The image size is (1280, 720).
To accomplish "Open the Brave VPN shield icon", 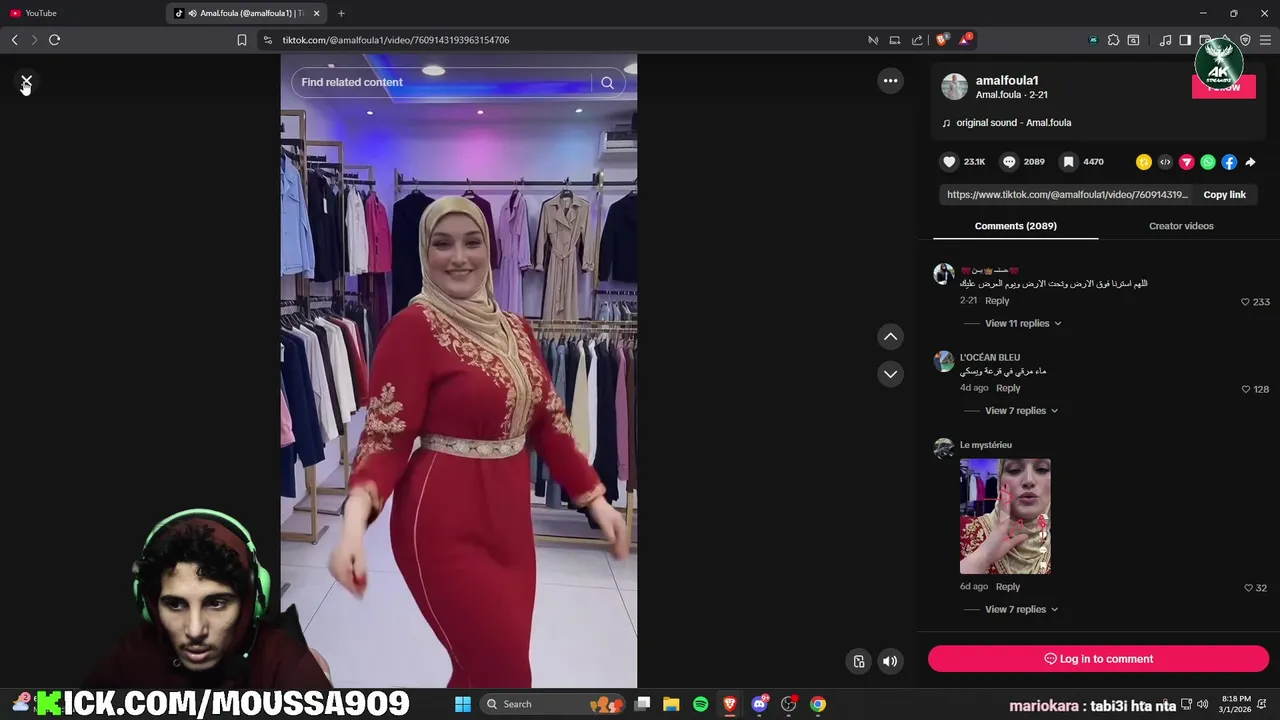I will [x=1245, y=40].
